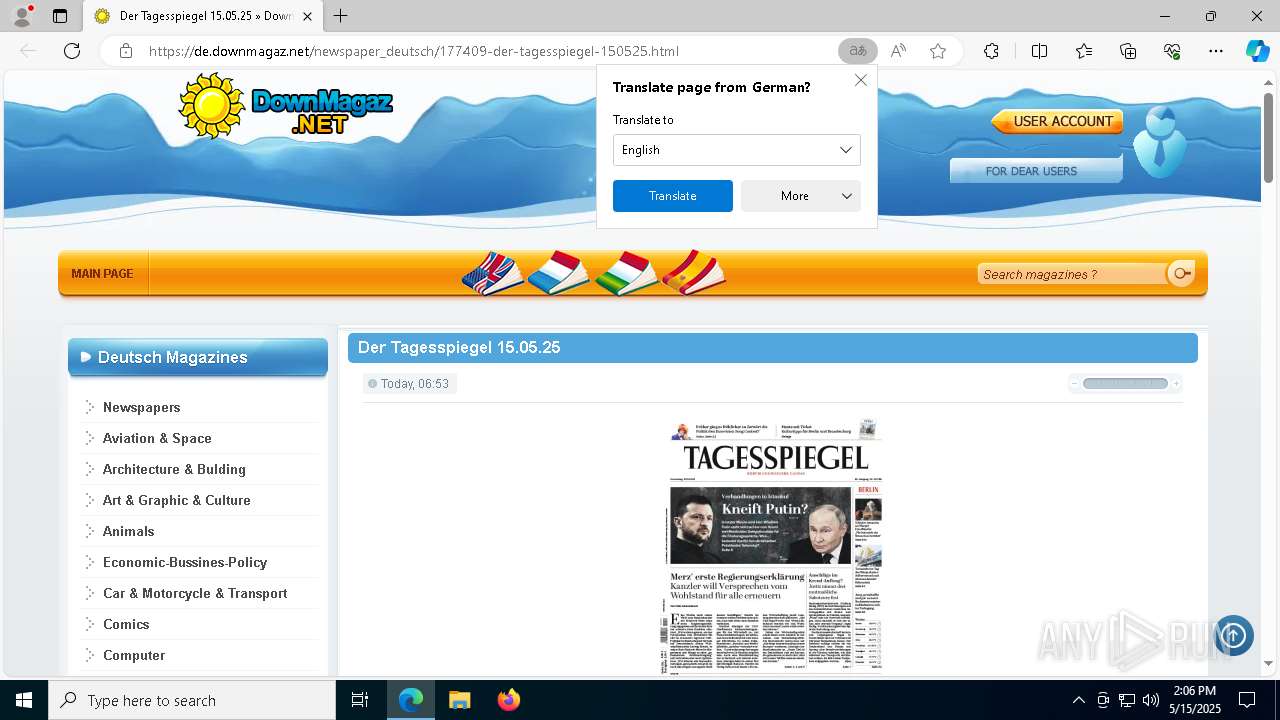The image size is (1280, 720).
Task: Close the Der Tagesspiegel tab
Action: click(308, 16)
